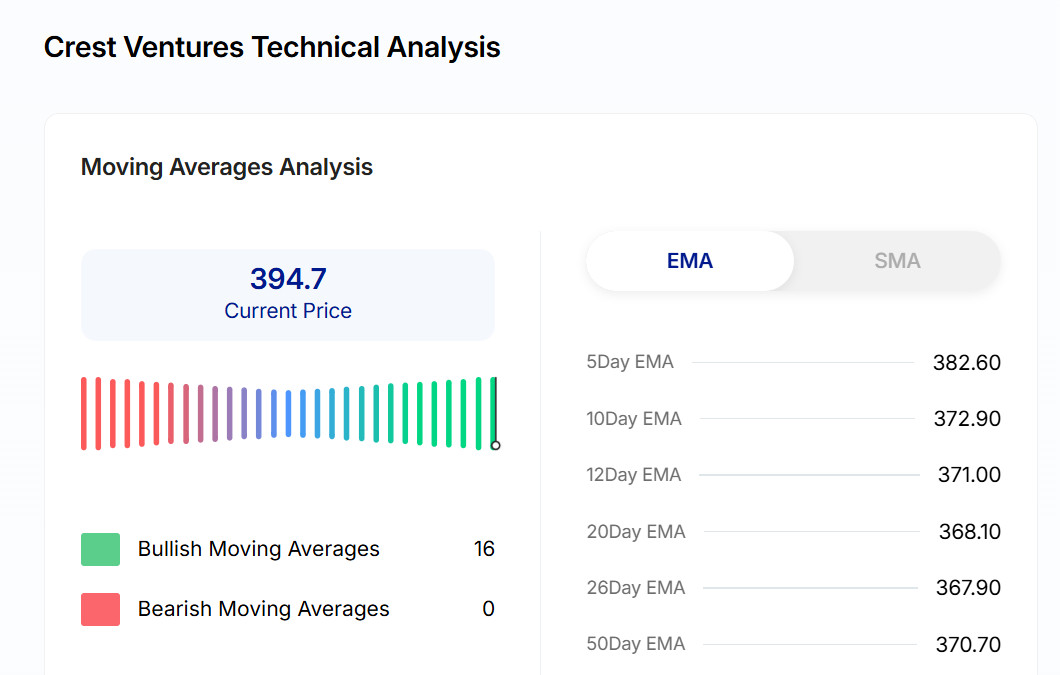This screenshot has width=1060, height=675.
Task: Click the 5Day EMA label
Action: (630, 362)
